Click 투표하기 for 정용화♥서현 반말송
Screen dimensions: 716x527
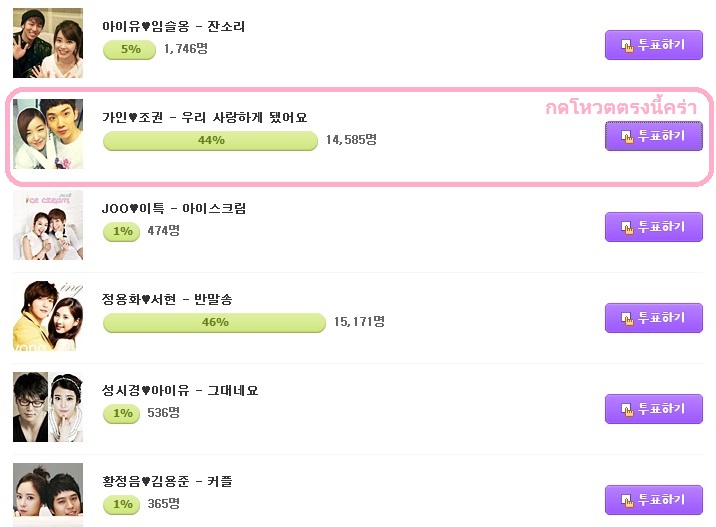click(653, 317)
